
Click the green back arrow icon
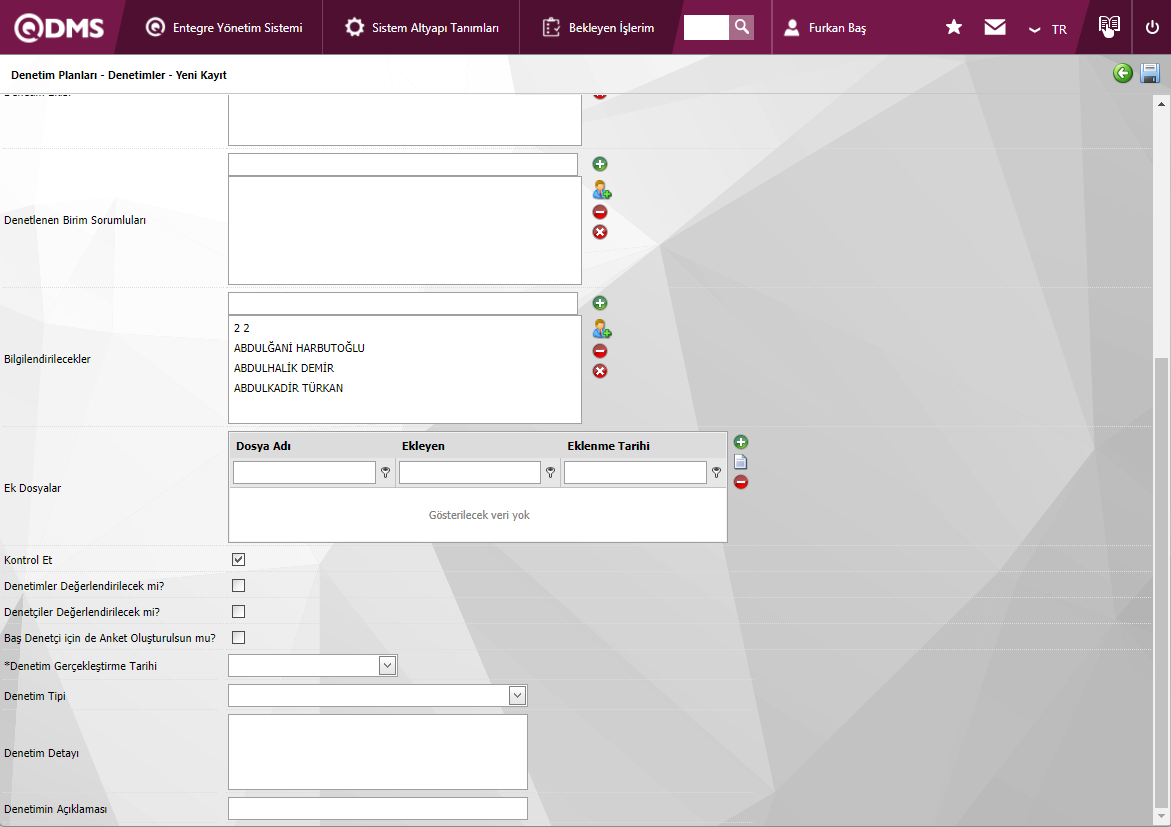[1123, 73]
